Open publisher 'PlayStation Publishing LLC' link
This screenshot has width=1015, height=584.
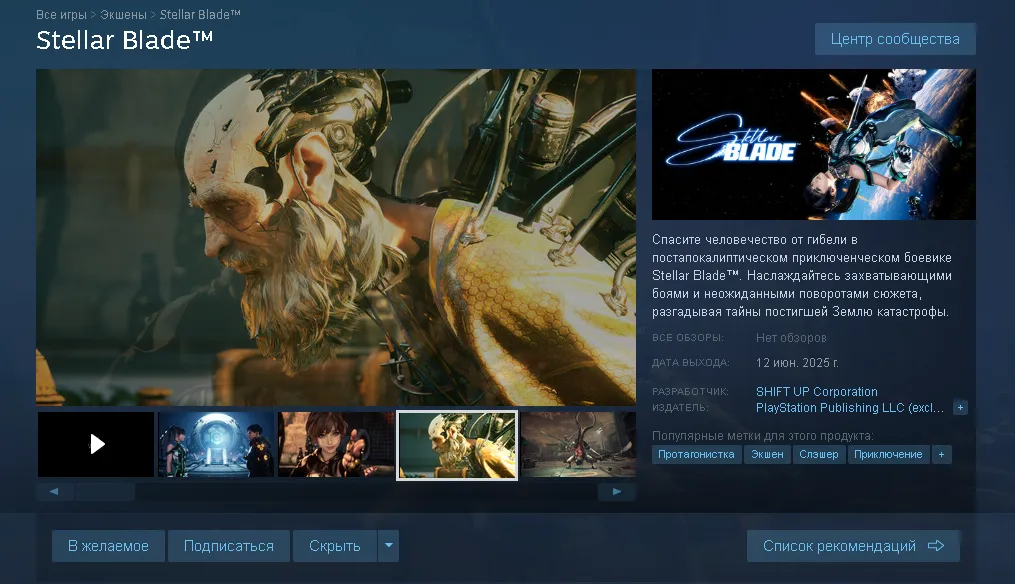[x=849, y=408]
